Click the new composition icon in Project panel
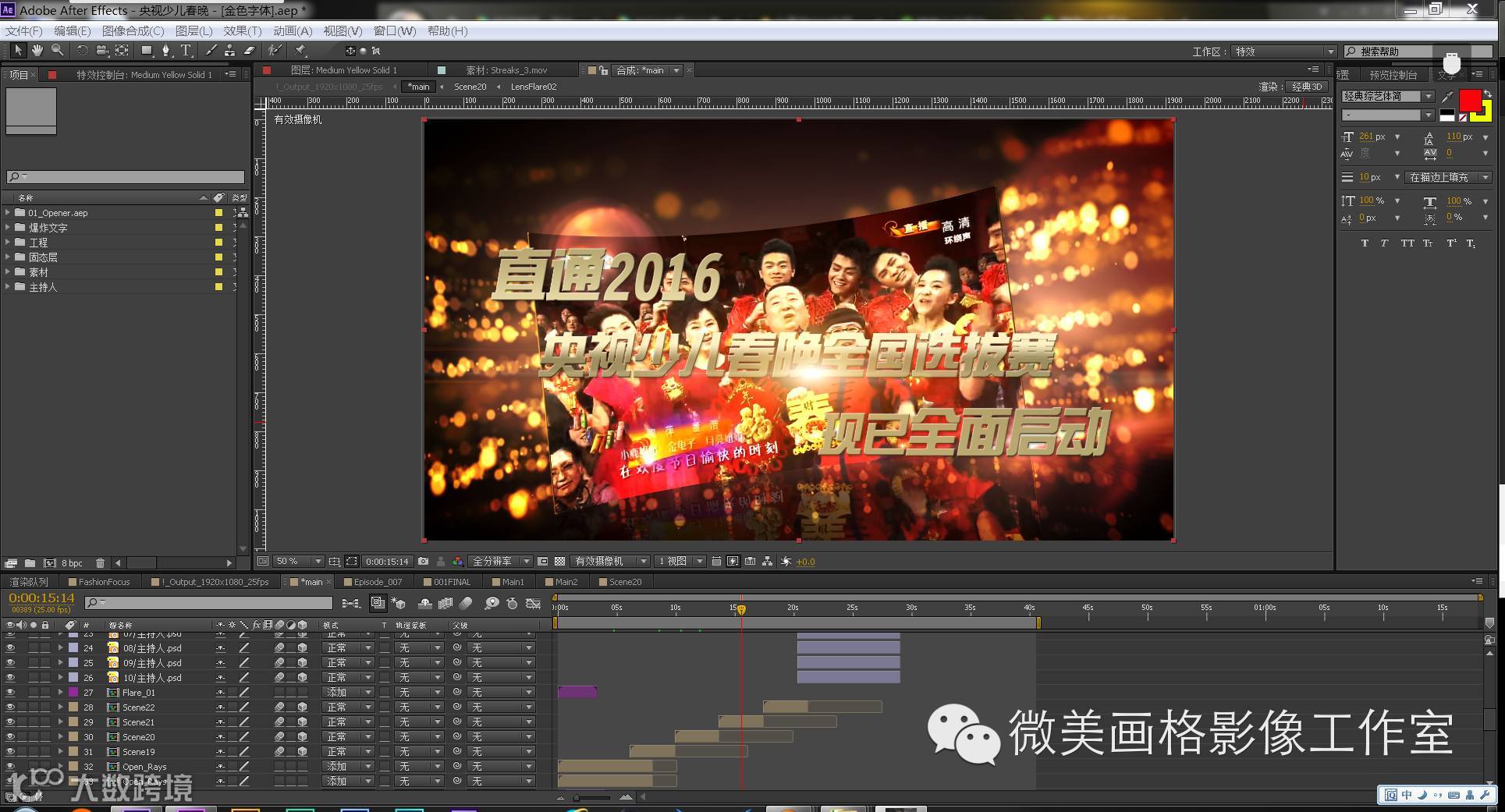This screenshot has width=1505, height=812. coord(49,563)
